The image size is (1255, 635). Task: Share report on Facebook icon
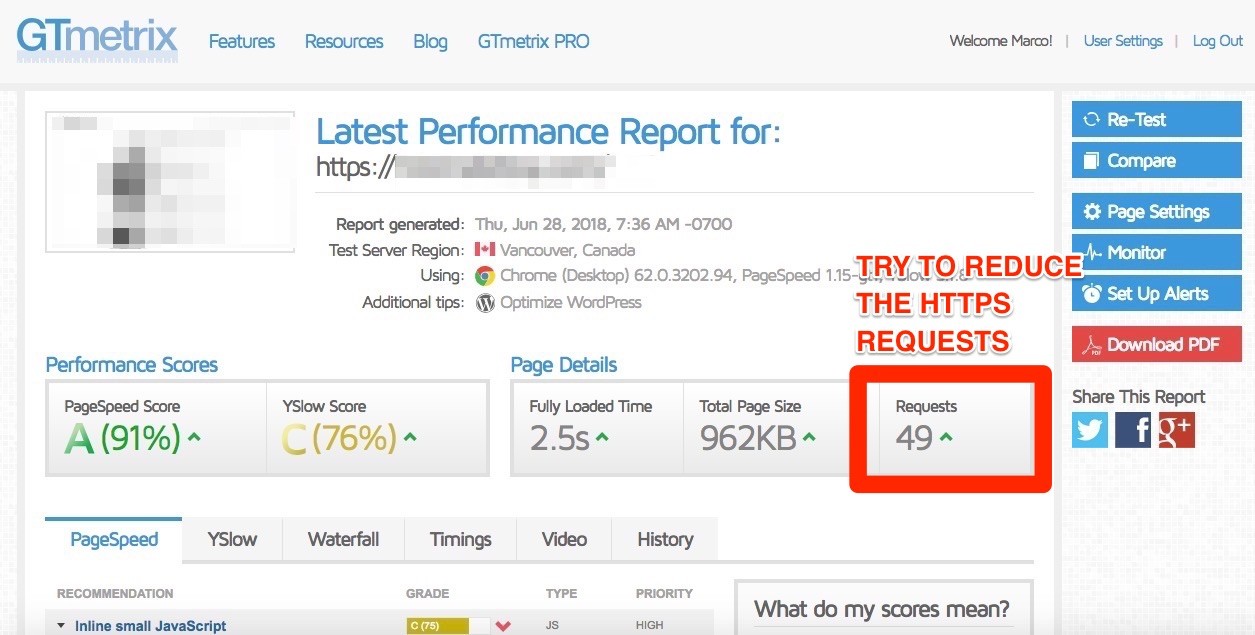1133,430
